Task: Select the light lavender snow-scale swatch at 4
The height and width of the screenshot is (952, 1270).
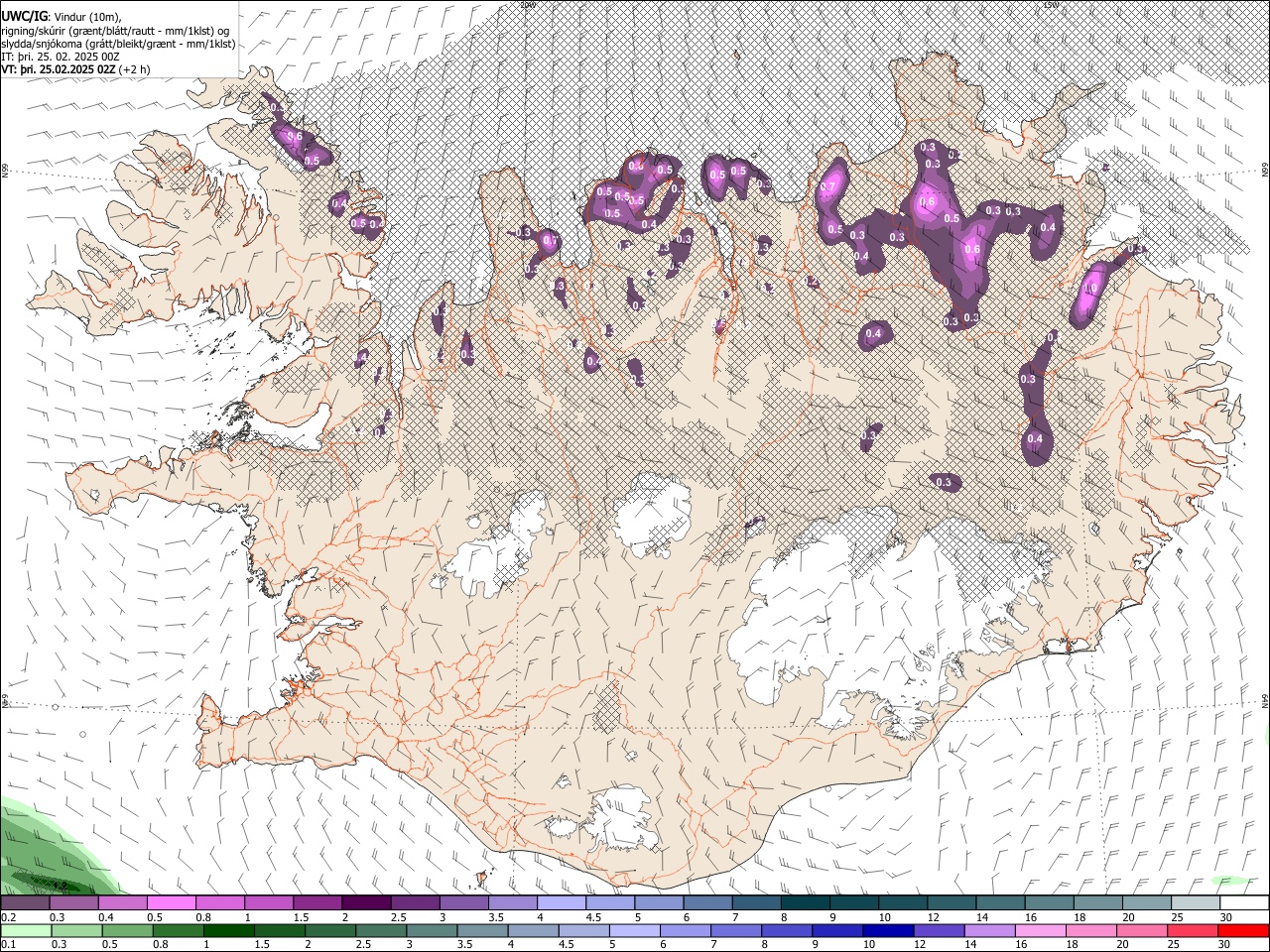Action: [560, 903]
